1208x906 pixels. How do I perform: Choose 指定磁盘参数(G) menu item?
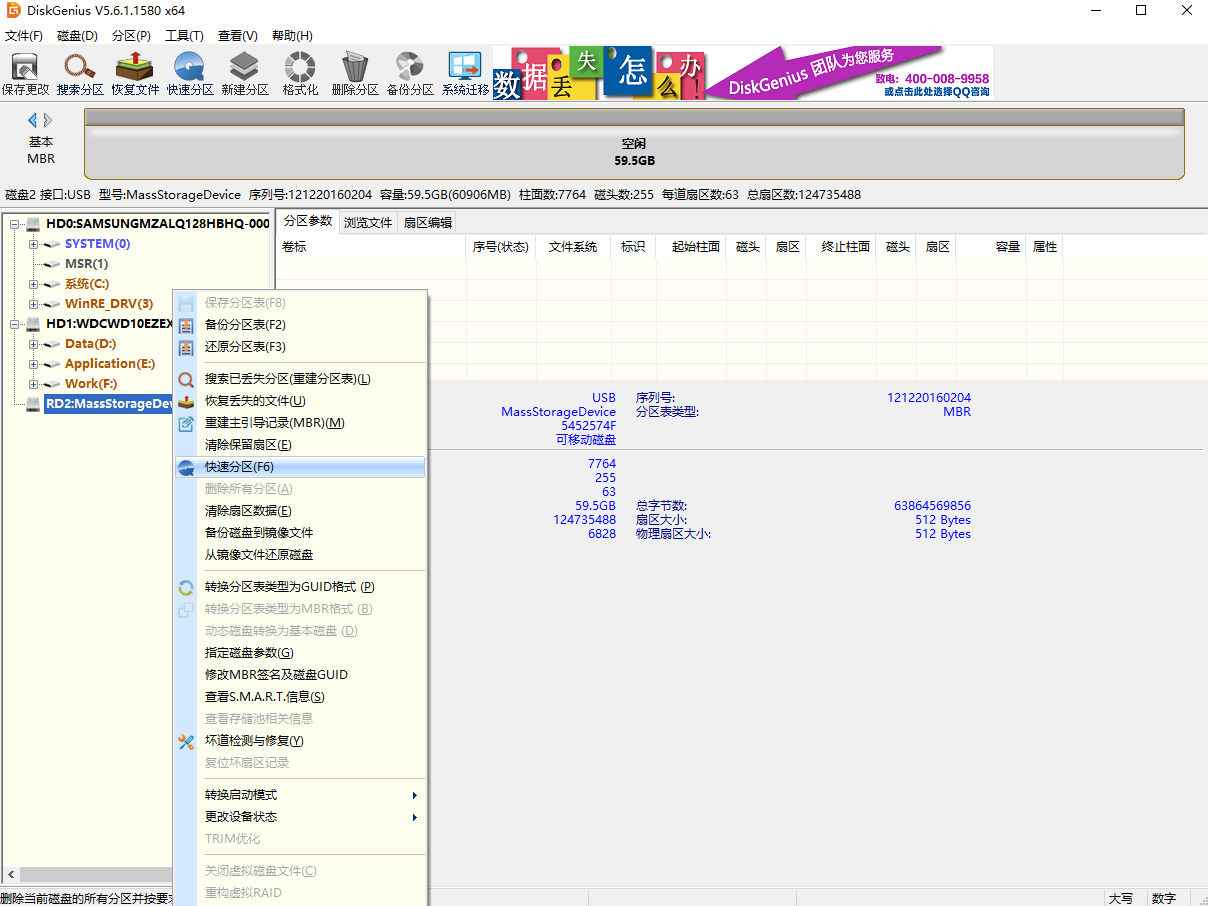(x=300, y=653)
